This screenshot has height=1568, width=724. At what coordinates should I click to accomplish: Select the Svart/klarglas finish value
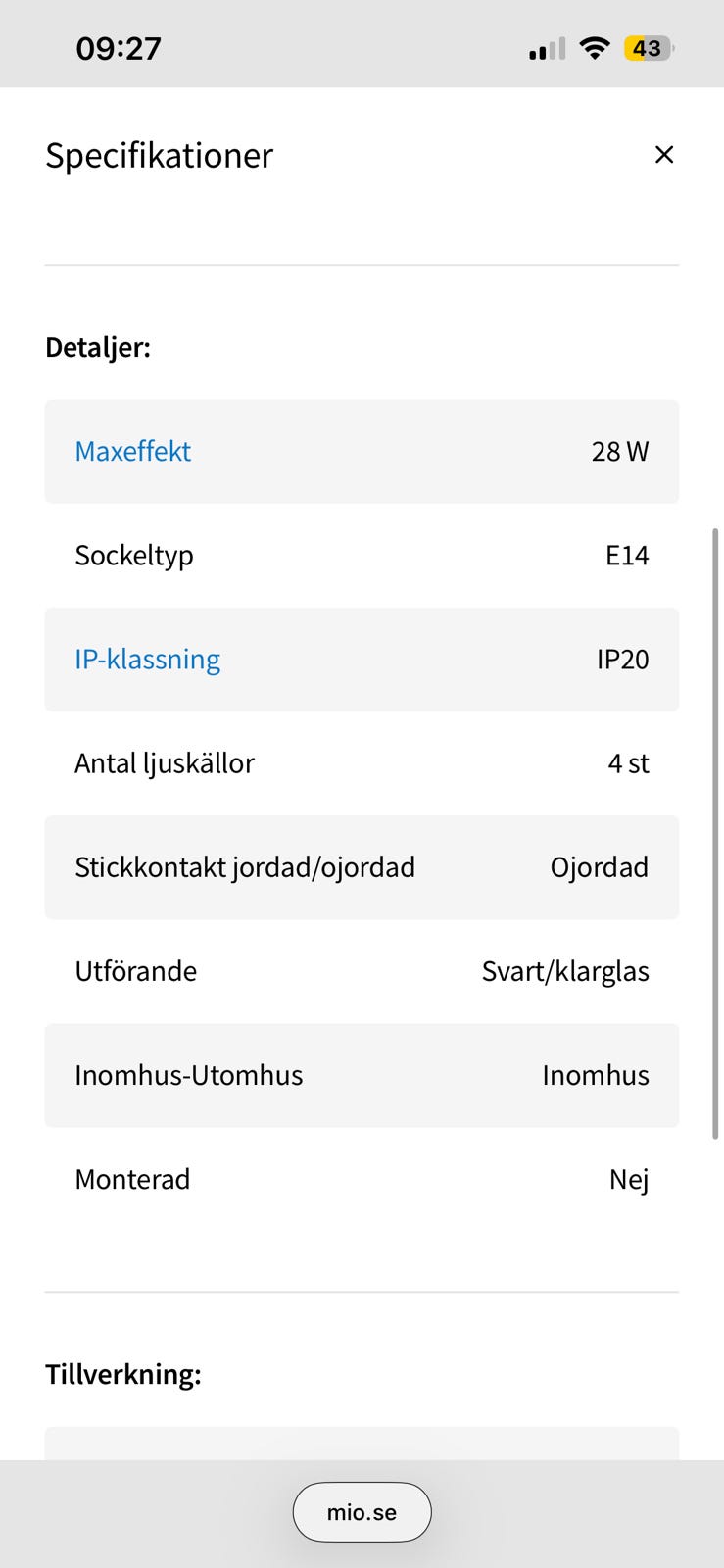(565, 971)
